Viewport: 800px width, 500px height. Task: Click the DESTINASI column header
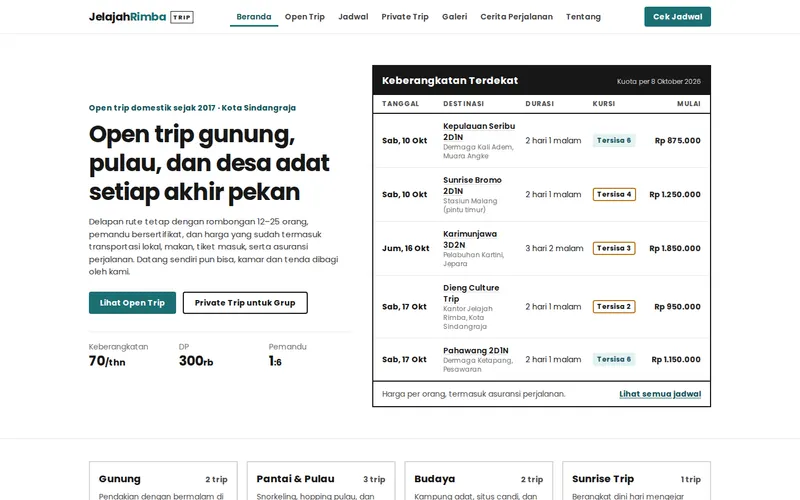(x=463, y=104)
